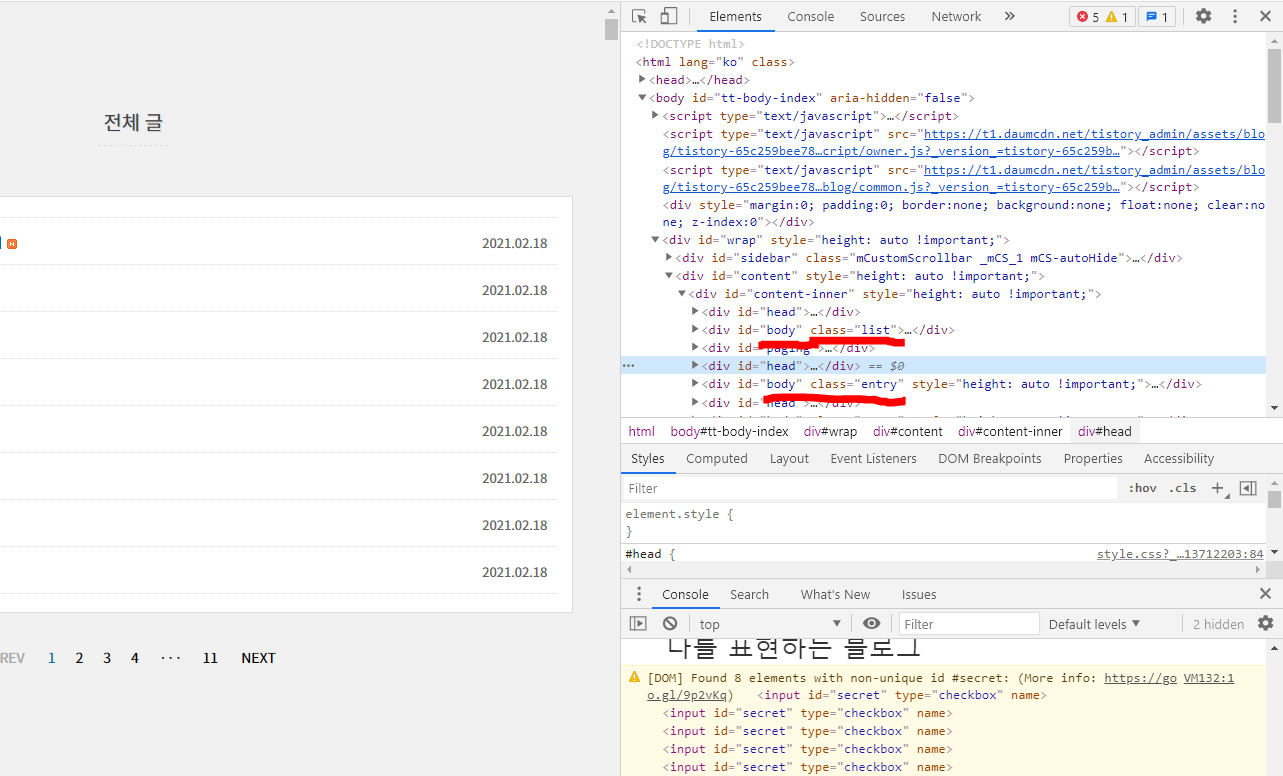Open the DevTools three-dot customize menu
This screenshot has height=776, width=1283.
coord(1235,16)
